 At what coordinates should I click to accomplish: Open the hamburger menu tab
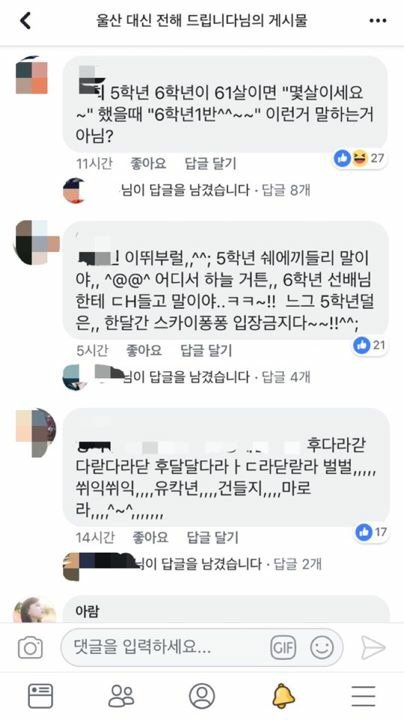pyautogui.click(x=364, y=696)
